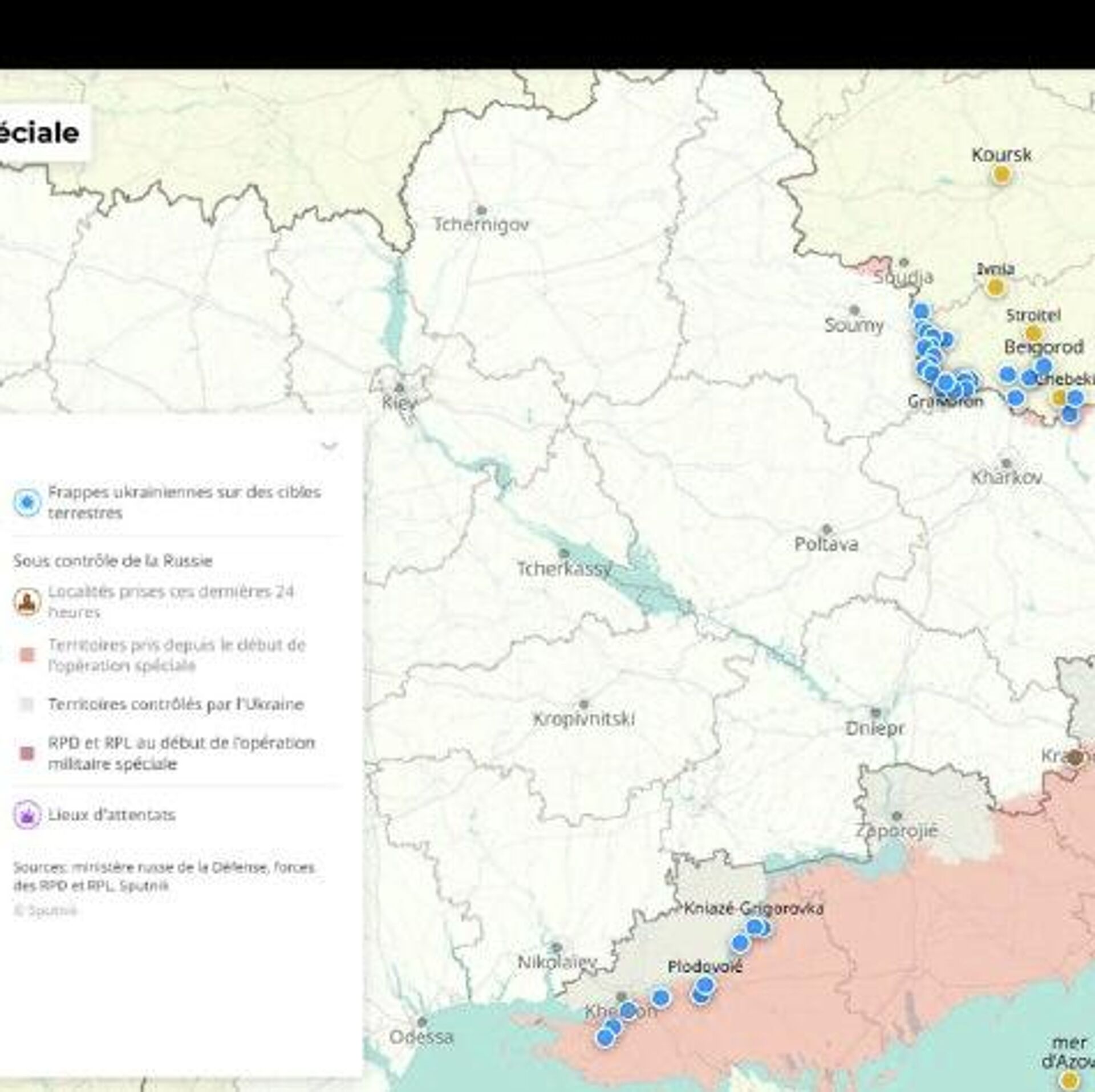Click the yellow marker at Koursk
Image resolution: width=1095 pixels, height=1092 pixels.
[x=1001, y=175]
